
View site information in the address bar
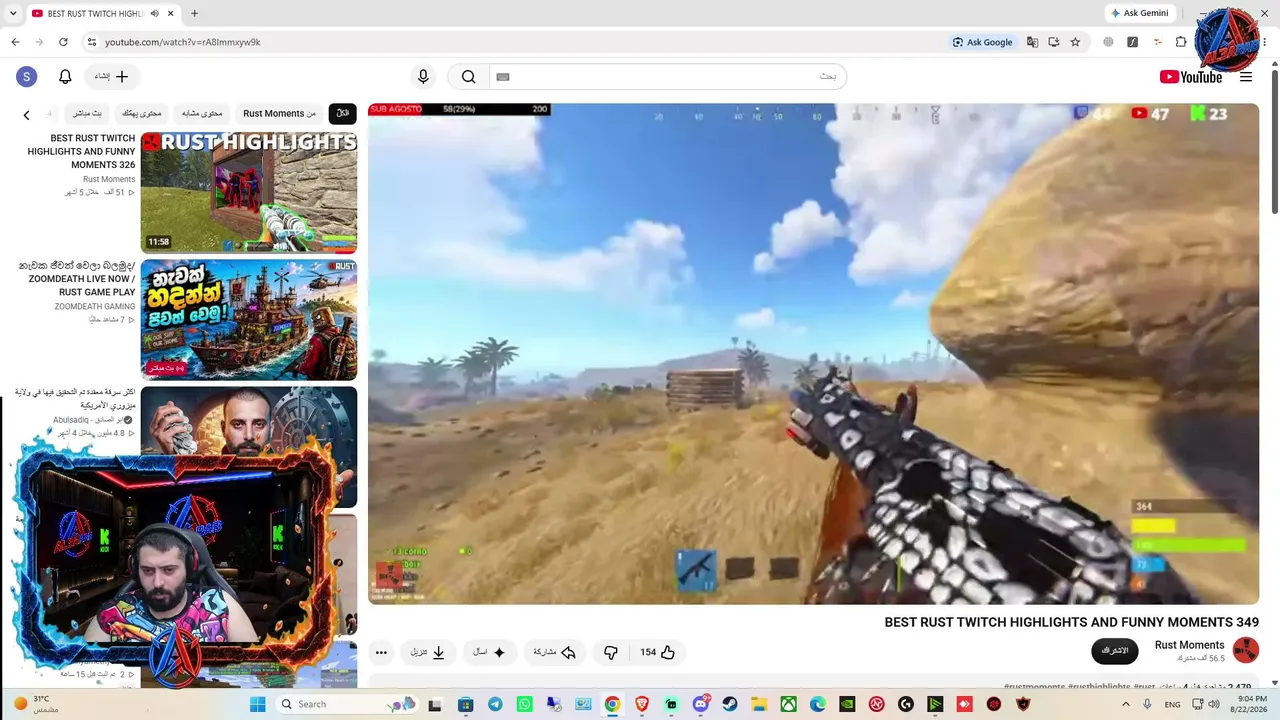click(91, 42)
